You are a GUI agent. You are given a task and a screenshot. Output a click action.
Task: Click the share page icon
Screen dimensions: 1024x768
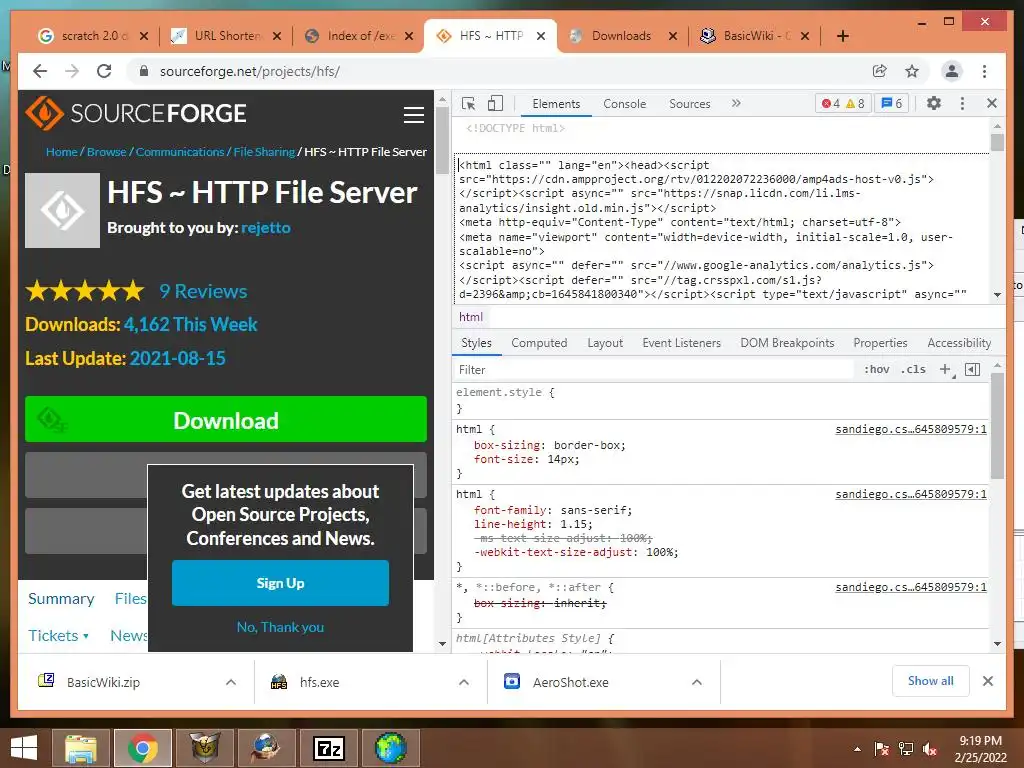coord(880,71)
